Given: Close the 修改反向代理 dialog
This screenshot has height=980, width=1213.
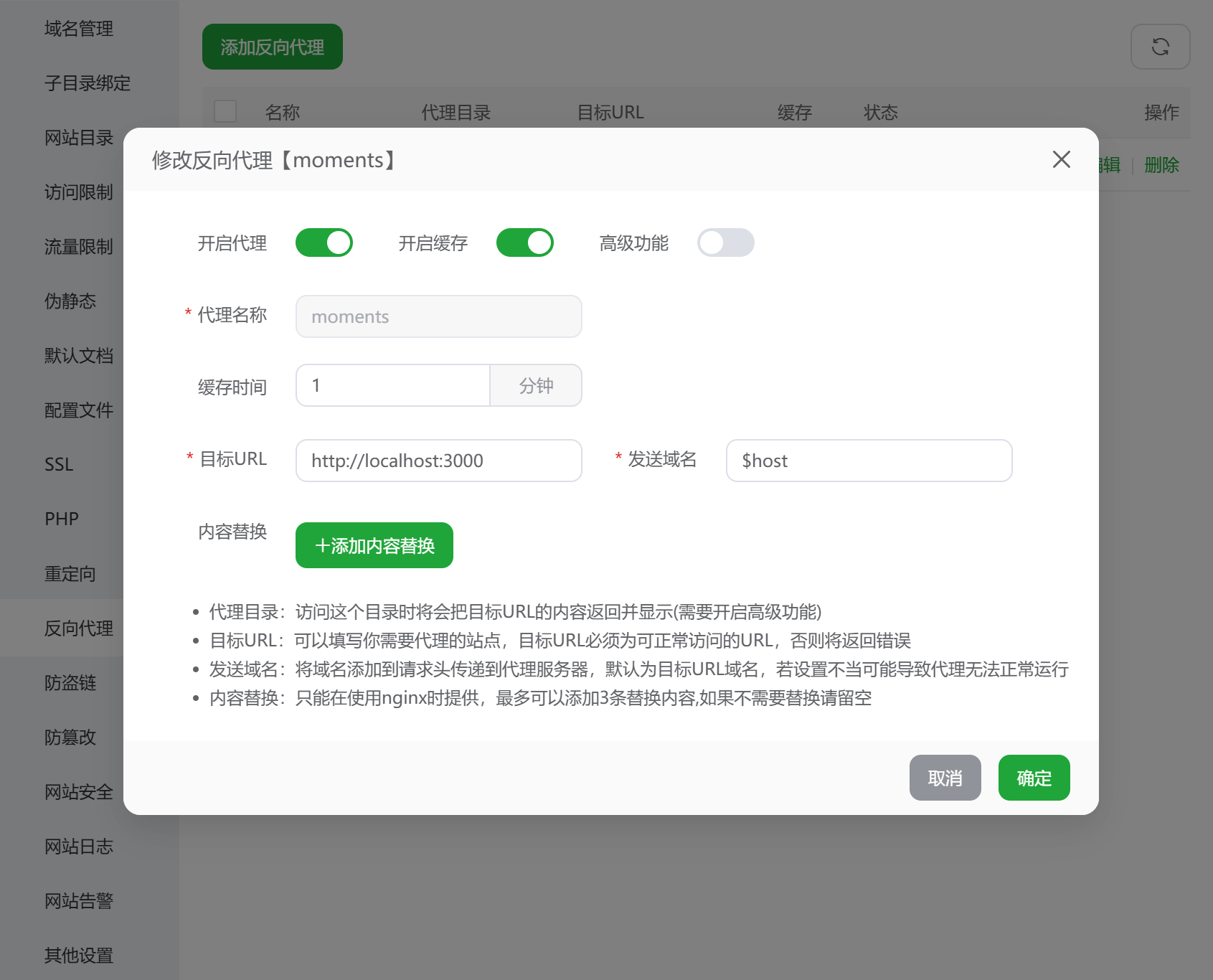Looking at the screenshot, I should coord(1062,160).
